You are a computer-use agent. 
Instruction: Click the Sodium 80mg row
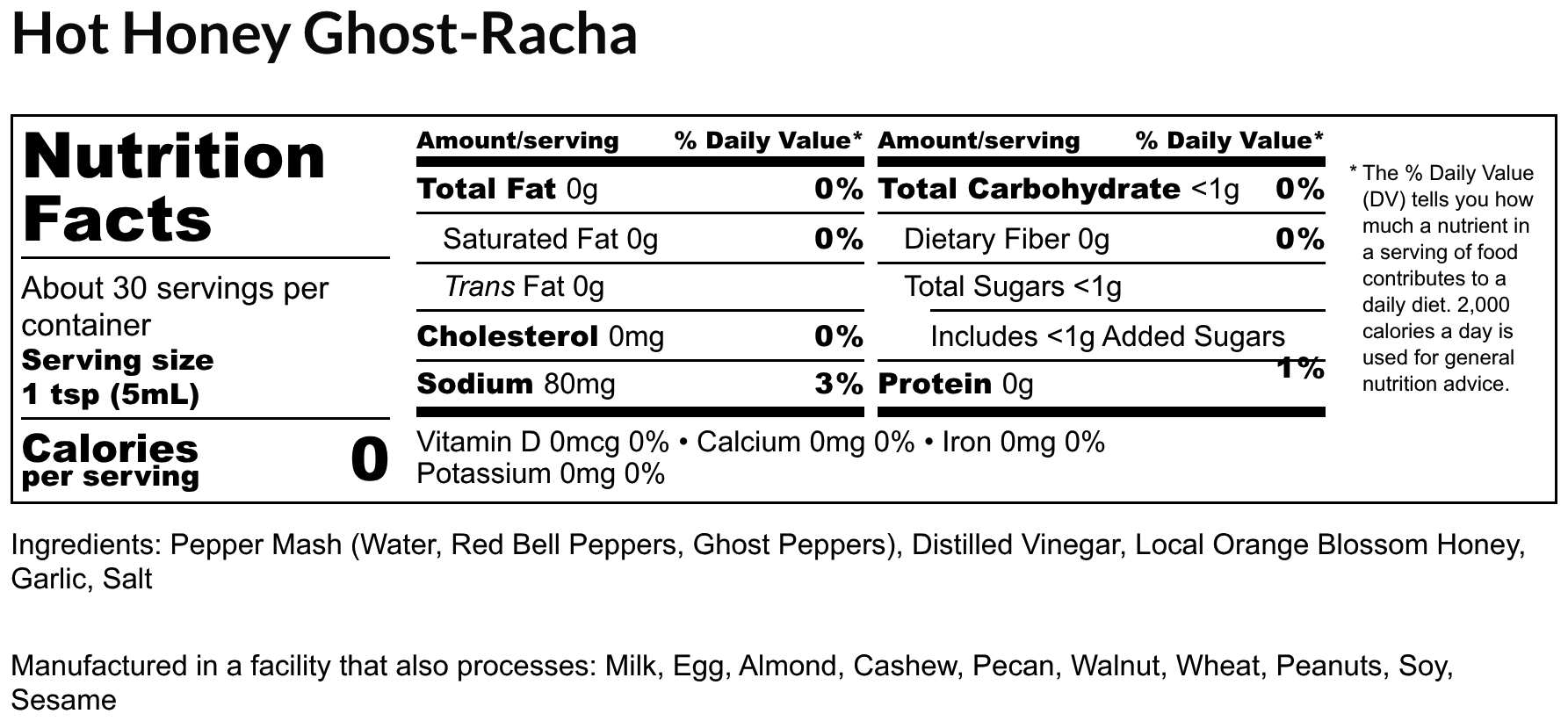click(x=516, y=384)
